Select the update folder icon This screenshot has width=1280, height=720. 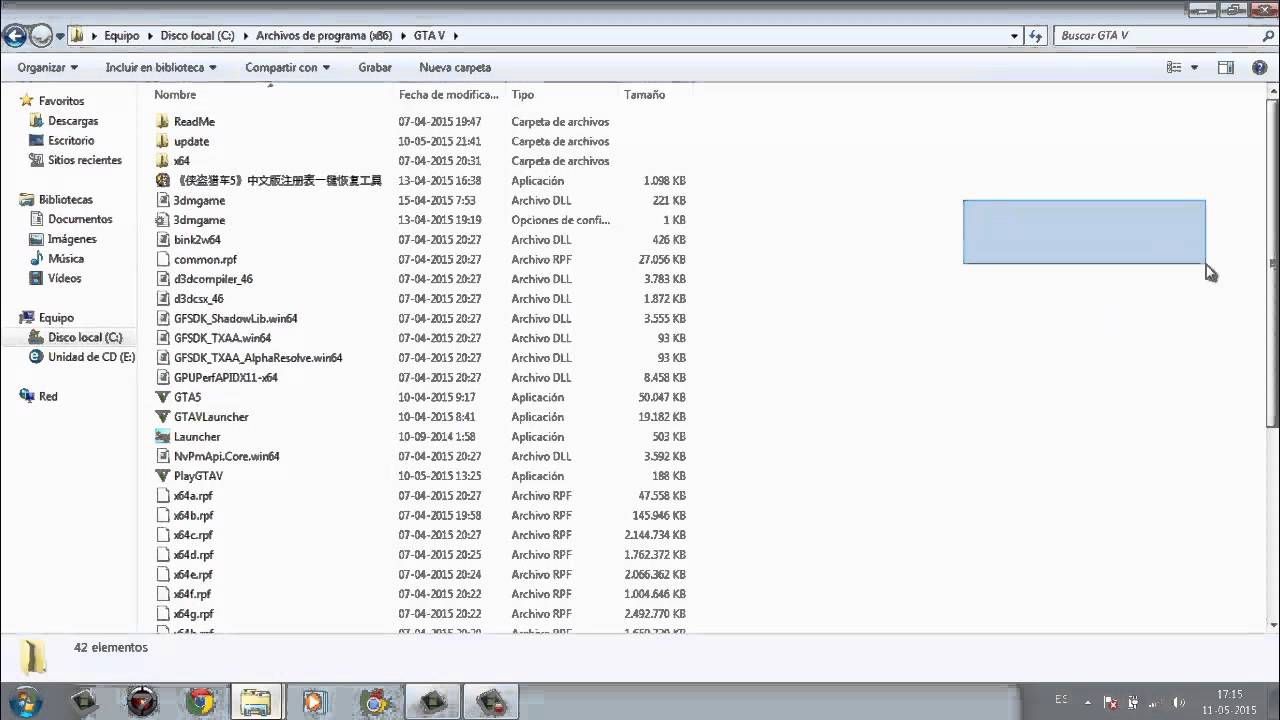163,141
